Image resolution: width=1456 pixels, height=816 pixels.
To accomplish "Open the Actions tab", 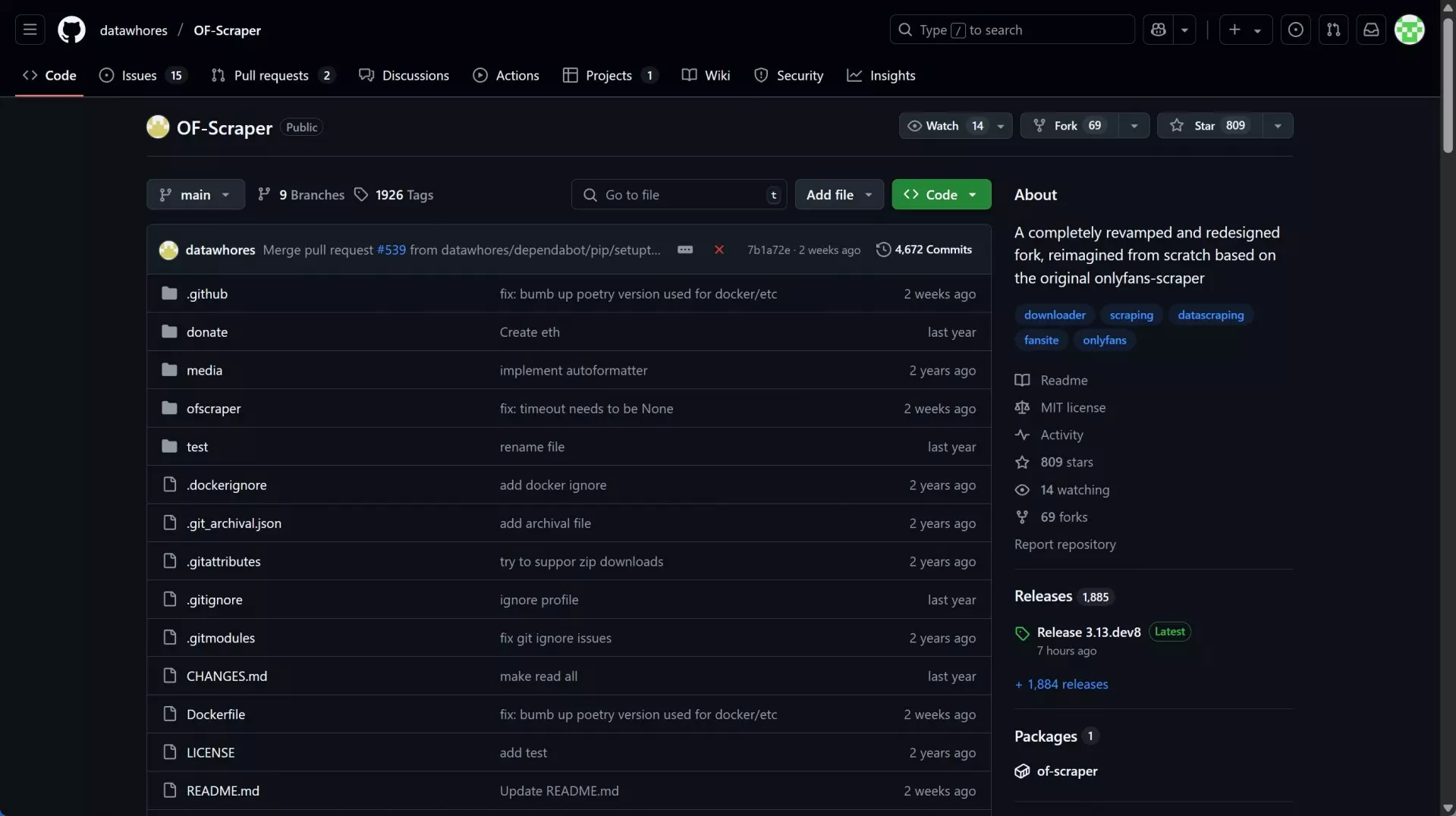I will [x=506, y=75].
